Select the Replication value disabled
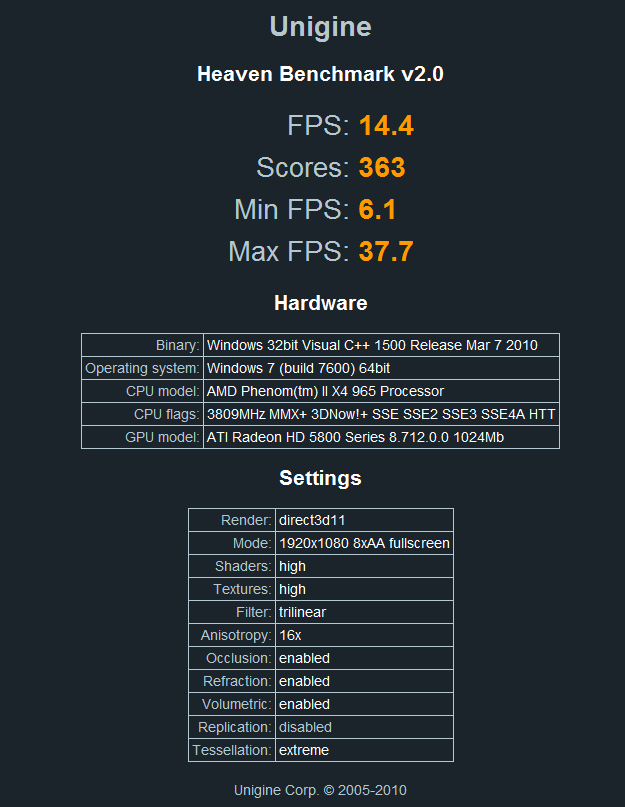Viewport: 625px width, 807px height. [305, 727]
